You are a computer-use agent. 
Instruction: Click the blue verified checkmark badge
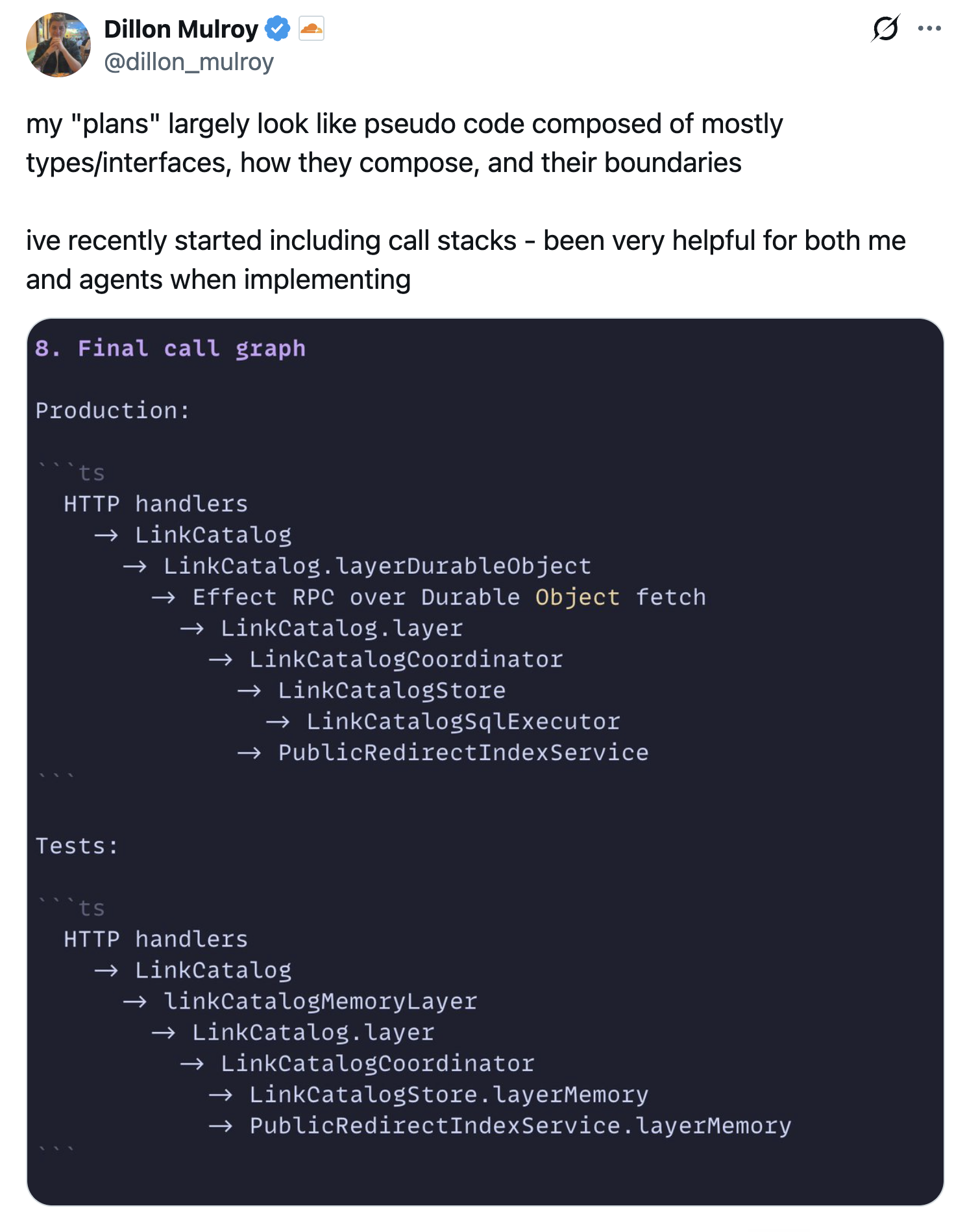pyautogui.click(x=278, y=29)
